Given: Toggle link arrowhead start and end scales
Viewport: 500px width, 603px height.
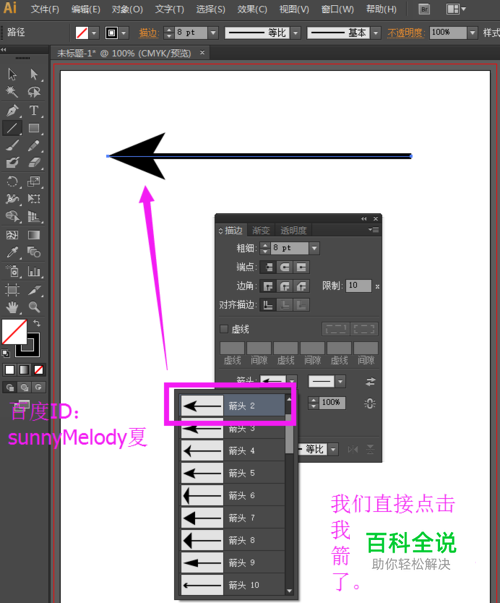Looking at the screenshot, I should tap(370, 403).
